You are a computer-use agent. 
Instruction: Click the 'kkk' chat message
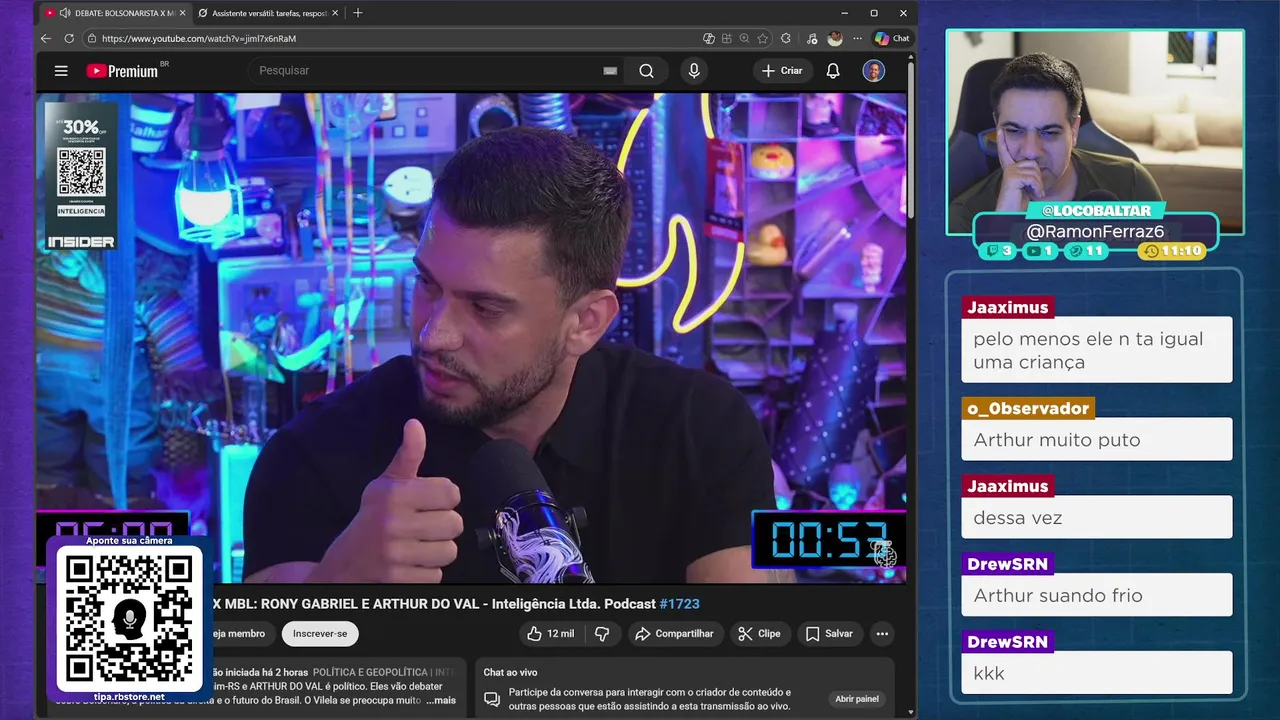pyautogui.click(x=1097, y=674)
